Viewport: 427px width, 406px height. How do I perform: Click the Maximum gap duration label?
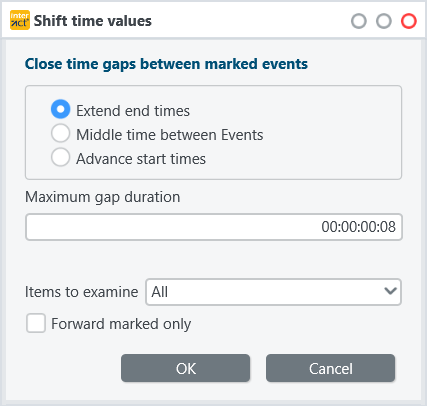tap(103, 197)
